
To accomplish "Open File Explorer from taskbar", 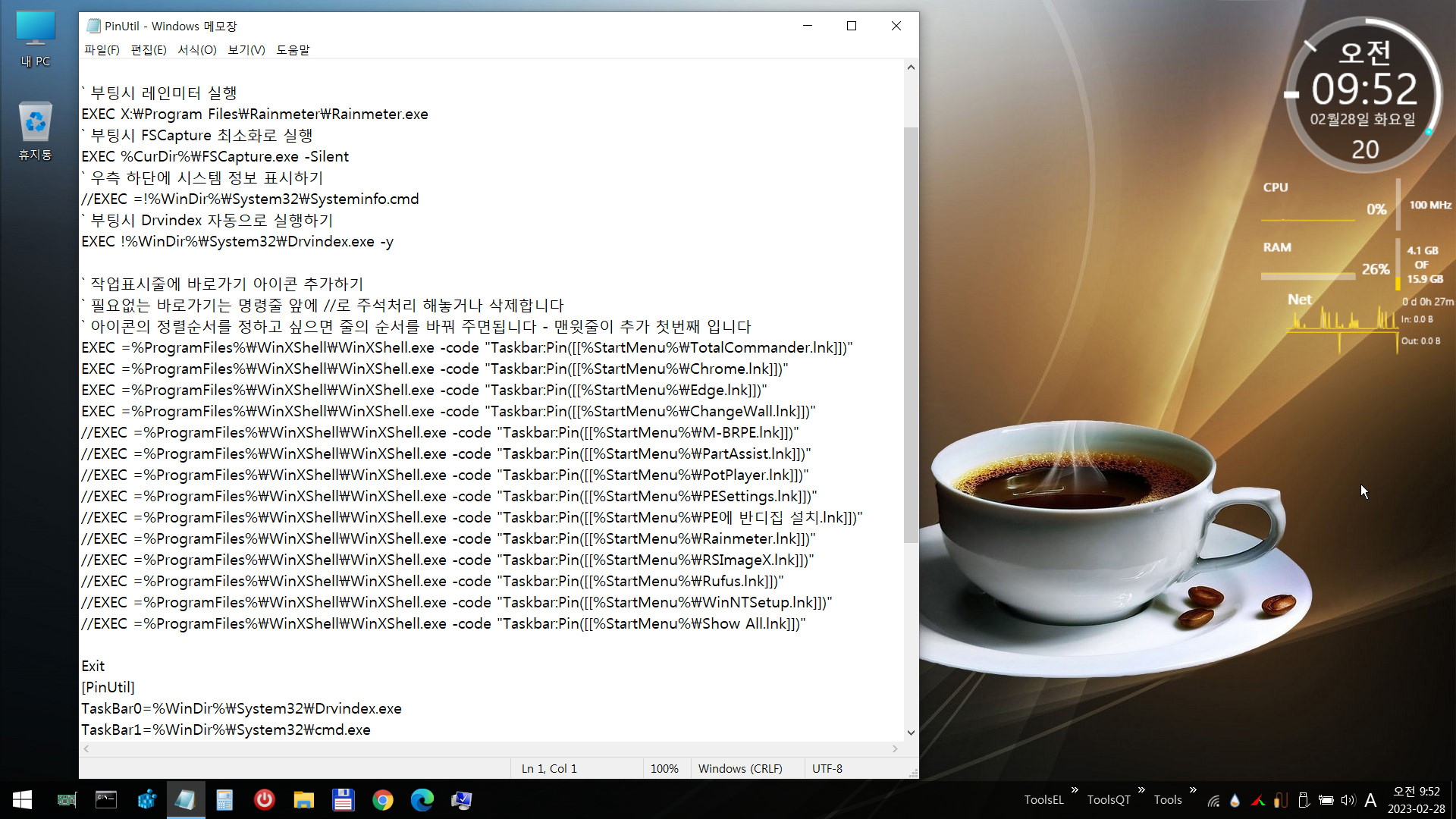I will point(304,800).
